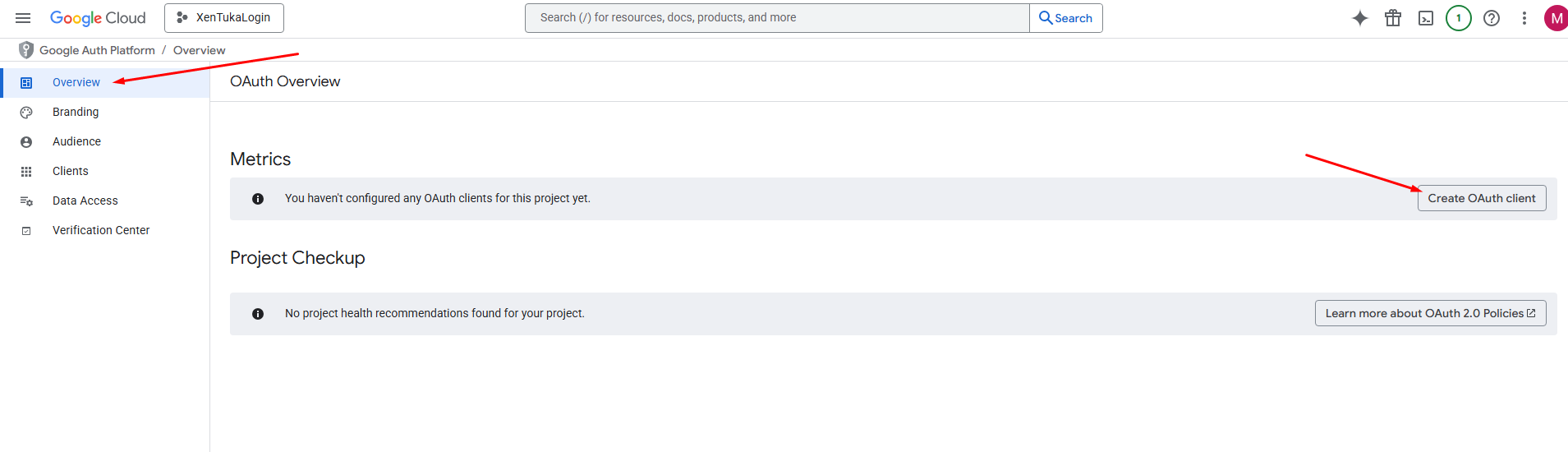The image size is (1568, 452).
Task: Click the Create OAuth client button
Action: 1482,198
